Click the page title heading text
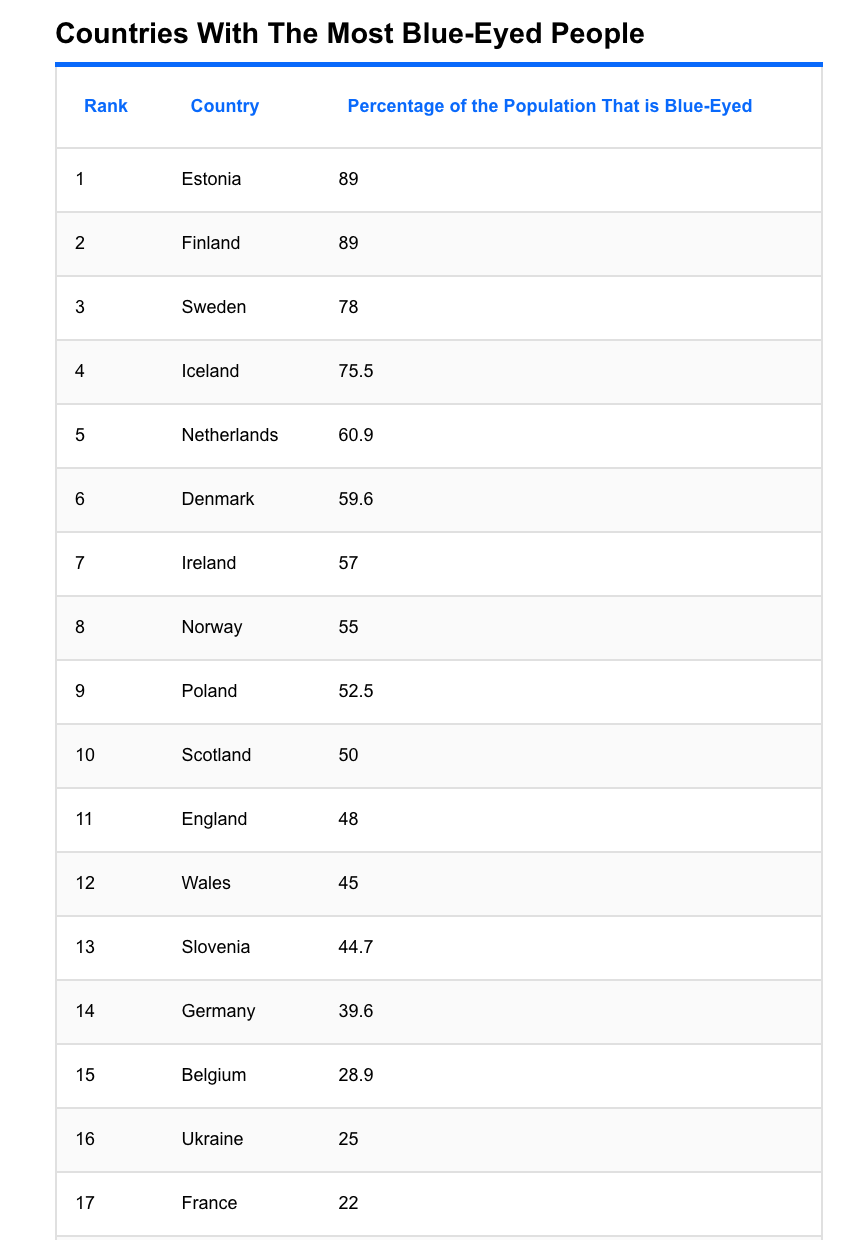 350,34
